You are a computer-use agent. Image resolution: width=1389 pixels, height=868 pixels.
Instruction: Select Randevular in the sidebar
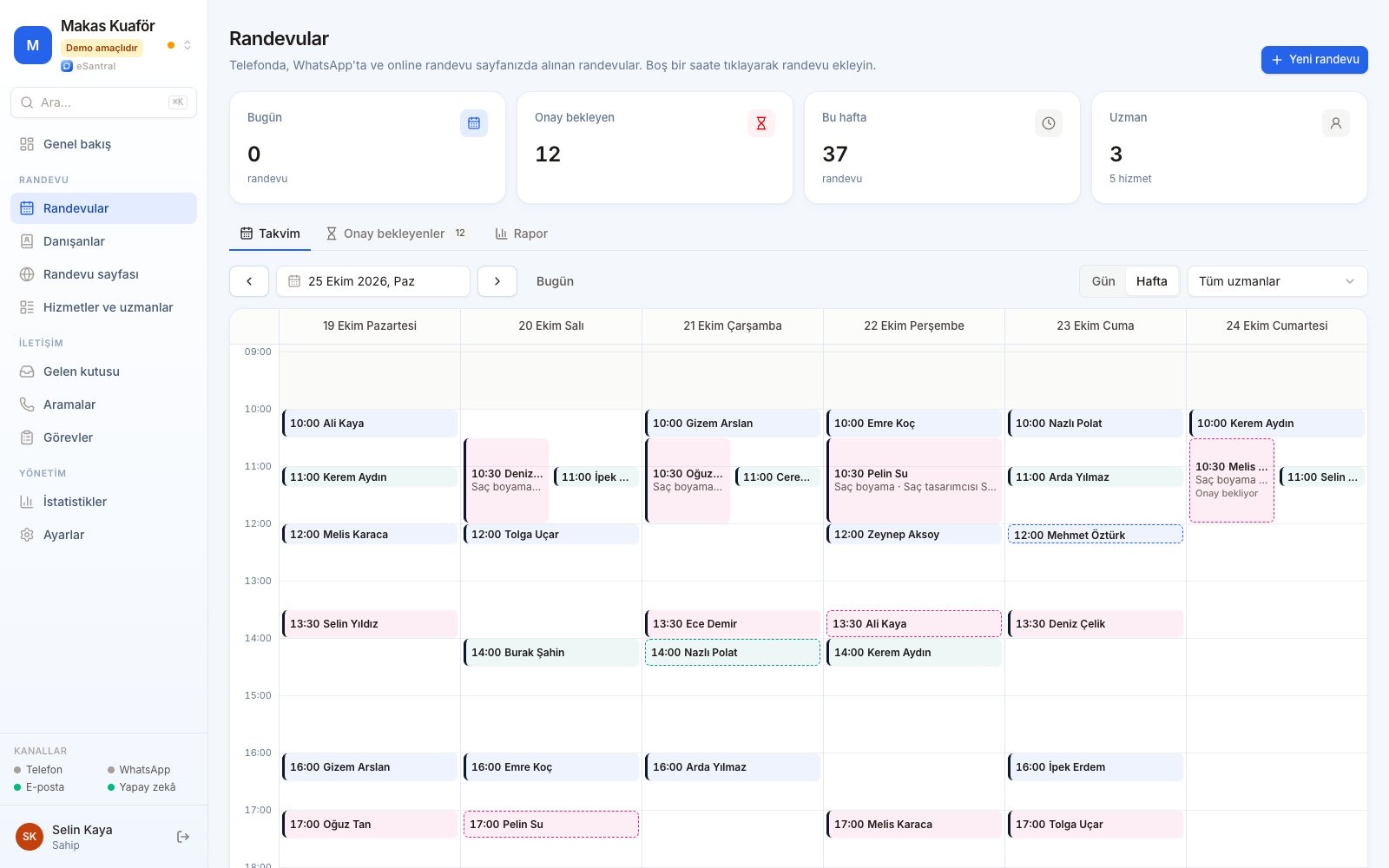pos(104,208)
